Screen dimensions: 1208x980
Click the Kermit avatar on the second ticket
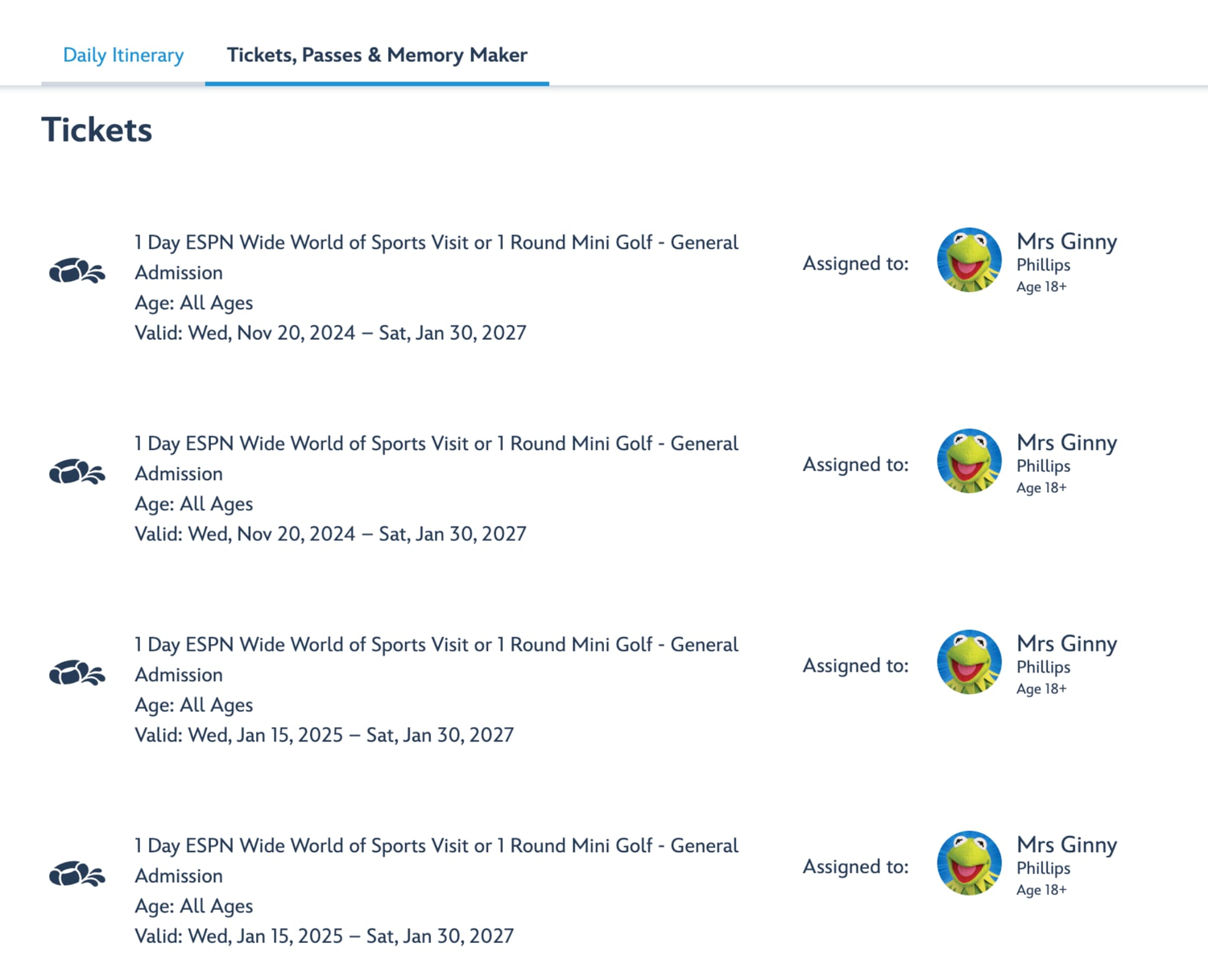click(x=970, y=461)
